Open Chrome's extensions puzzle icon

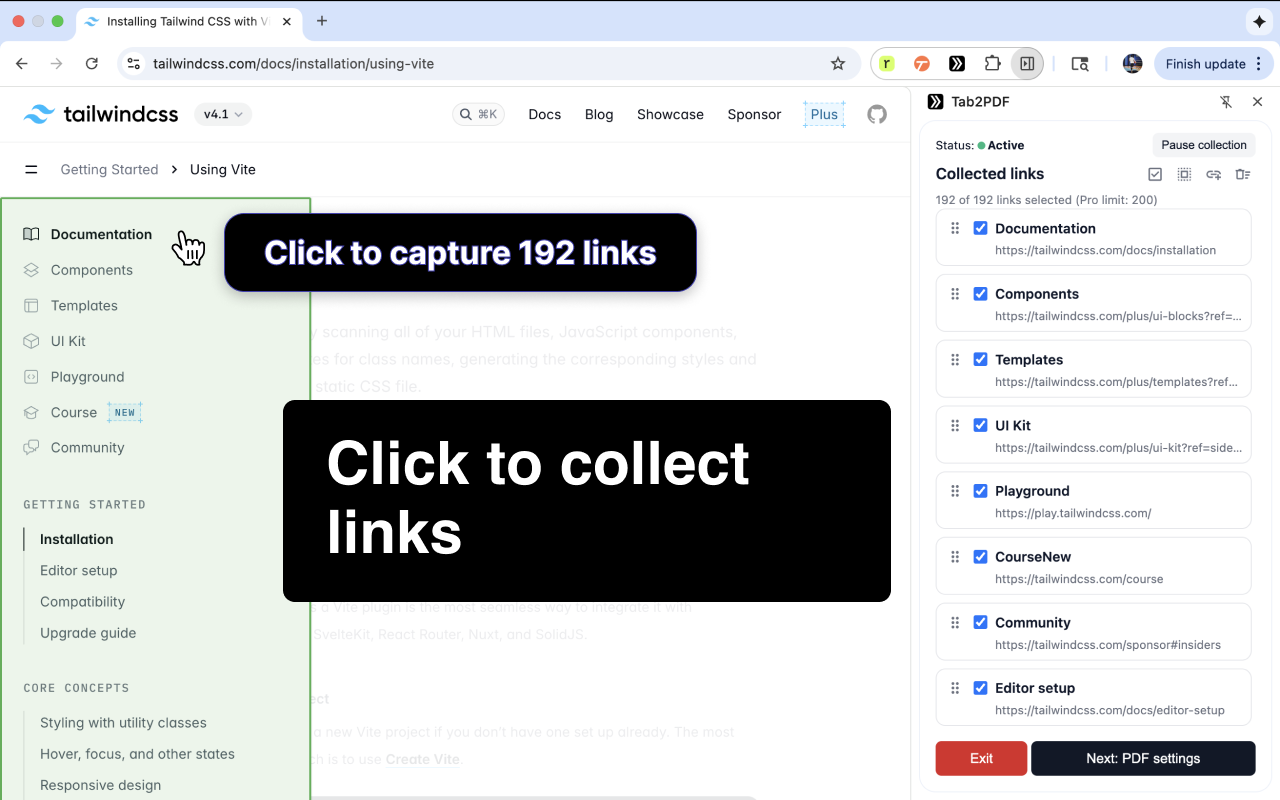992,63
